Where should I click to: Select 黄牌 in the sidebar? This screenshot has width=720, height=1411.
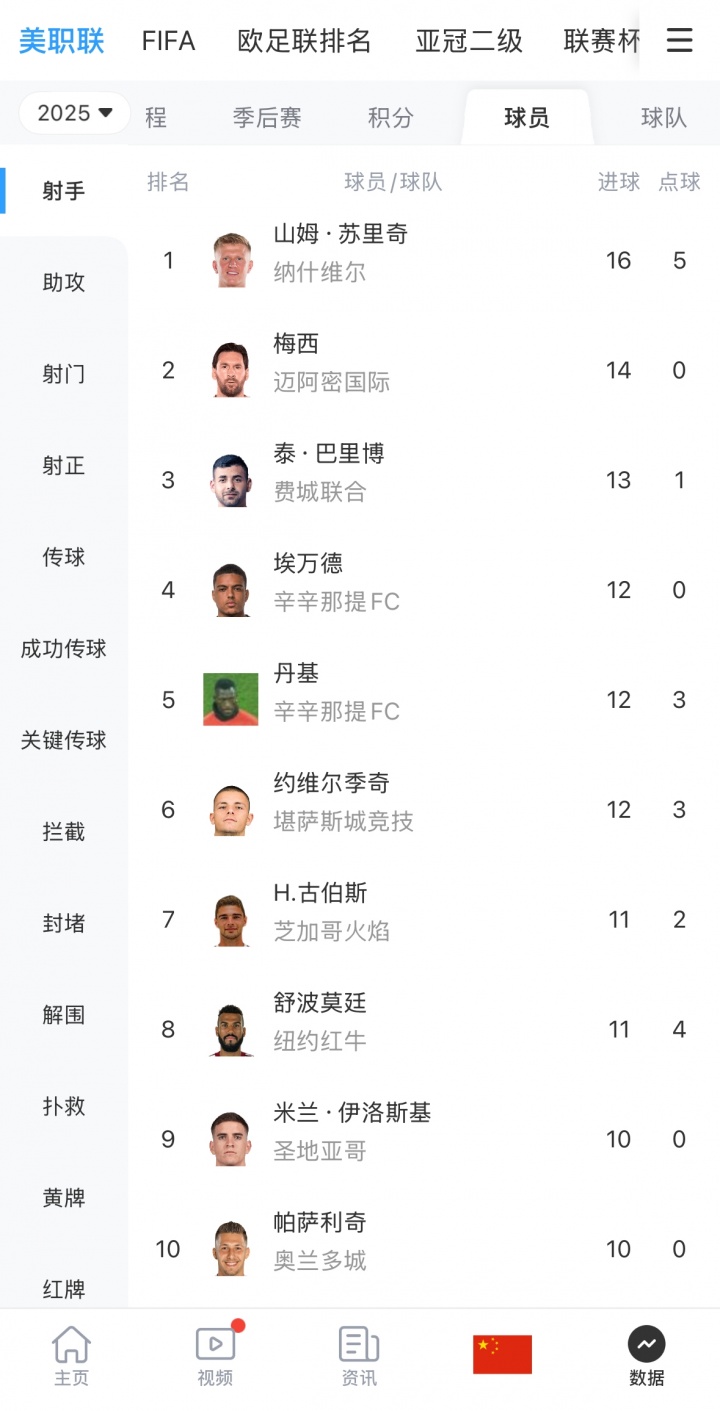coord(64,1198)
